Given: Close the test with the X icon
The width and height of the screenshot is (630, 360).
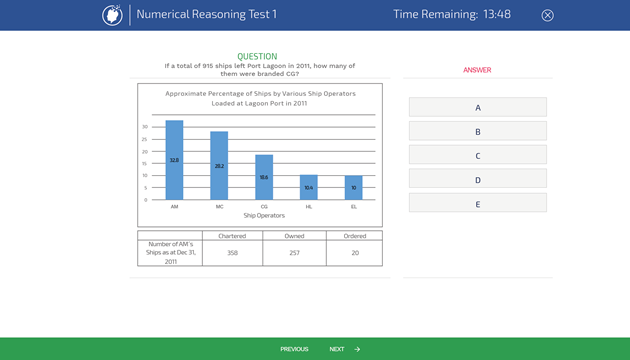Looking at the screenshot, I should [547, 15].
